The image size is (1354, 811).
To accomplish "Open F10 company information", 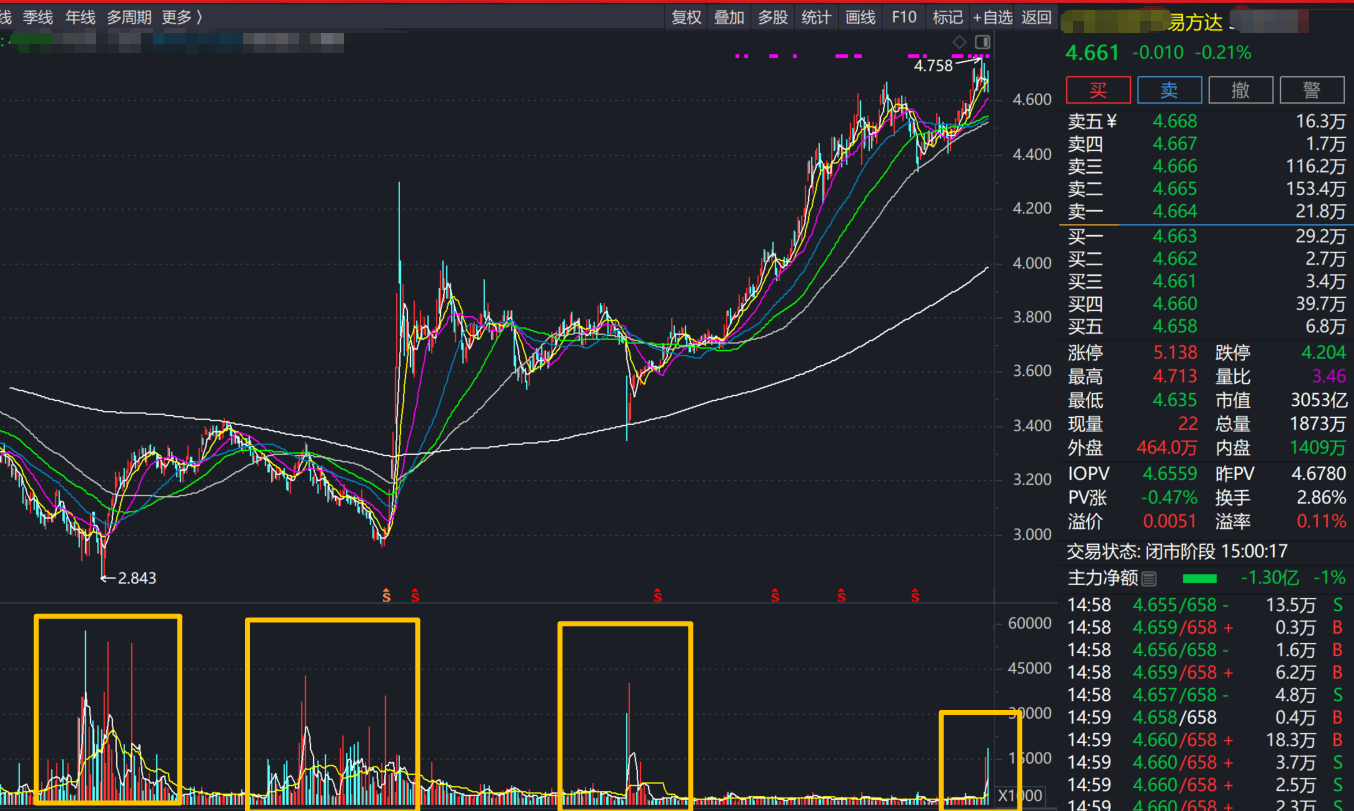I will [x=904, y=17].
